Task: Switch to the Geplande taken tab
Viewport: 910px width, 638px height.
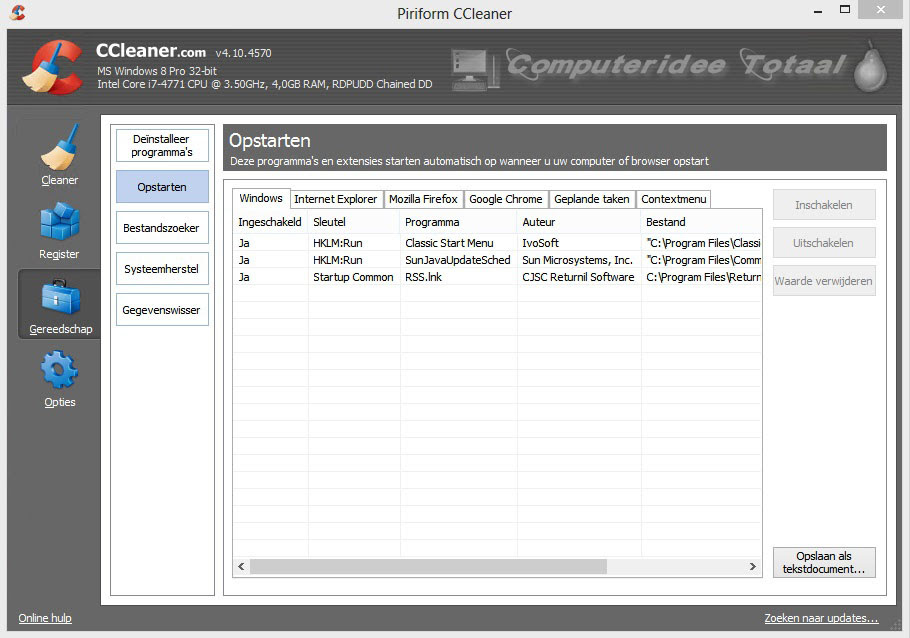Action: pos(591,199)
